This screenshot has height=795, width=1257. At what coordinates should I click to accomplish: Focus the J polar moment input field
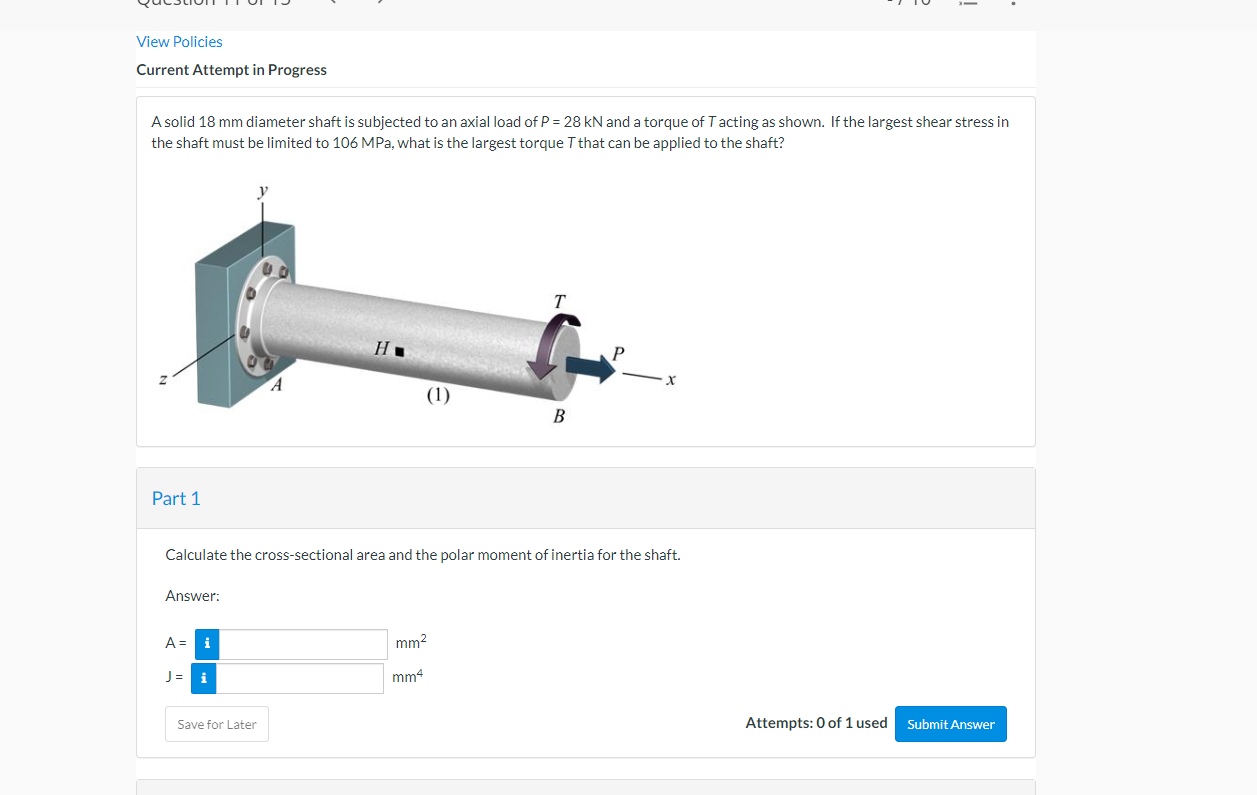point(300,678)
